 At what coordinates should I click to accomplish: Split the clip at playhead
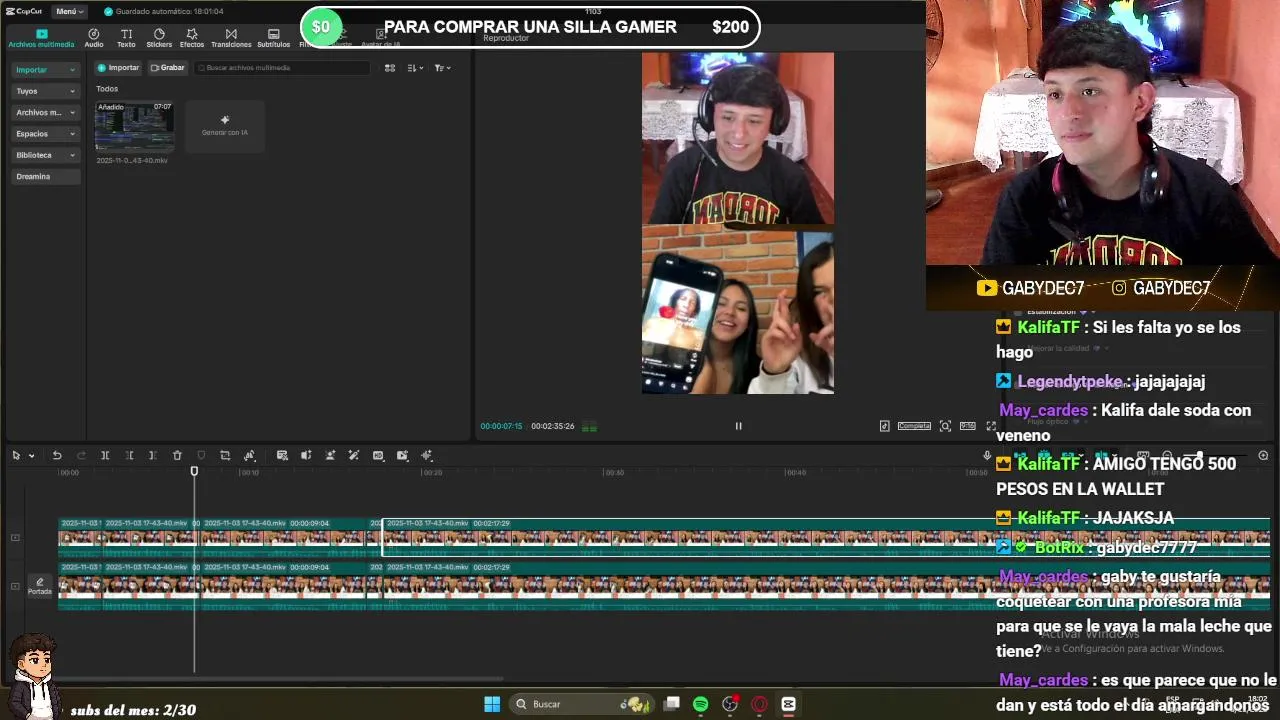[105, 456]
